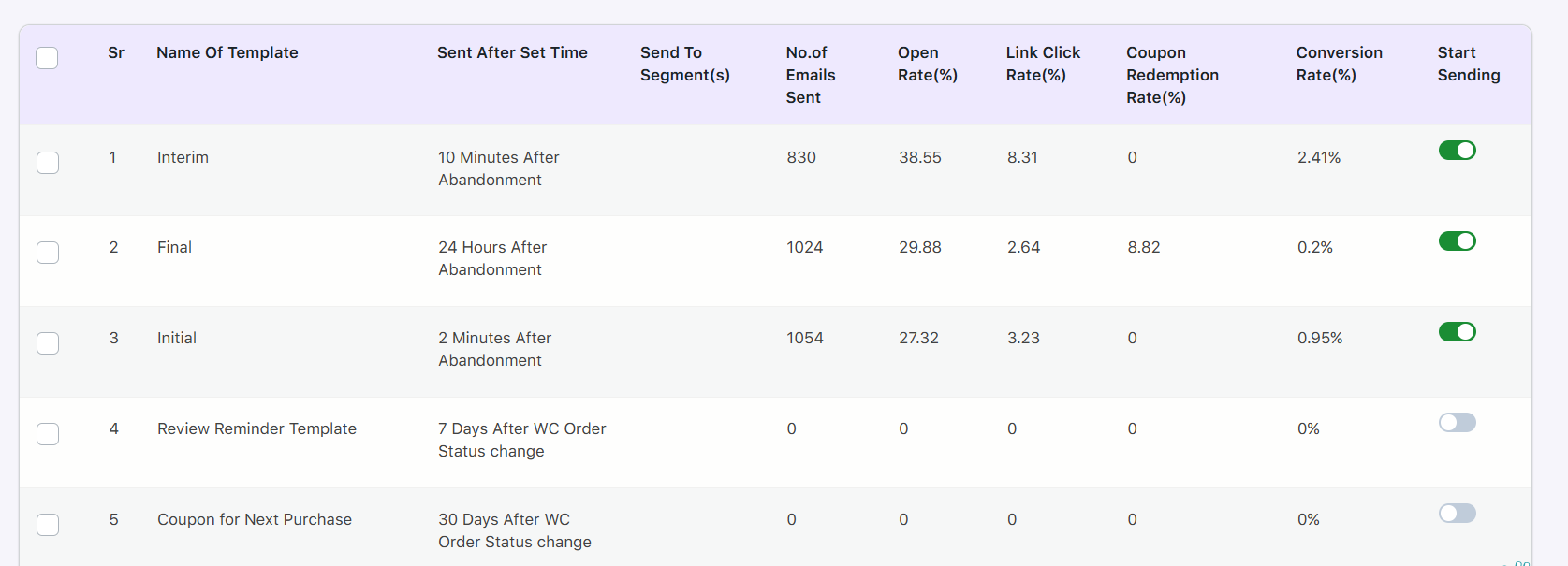Select the Review Reminder Template row checkbox
The image size is (1568, 566).
48,434
